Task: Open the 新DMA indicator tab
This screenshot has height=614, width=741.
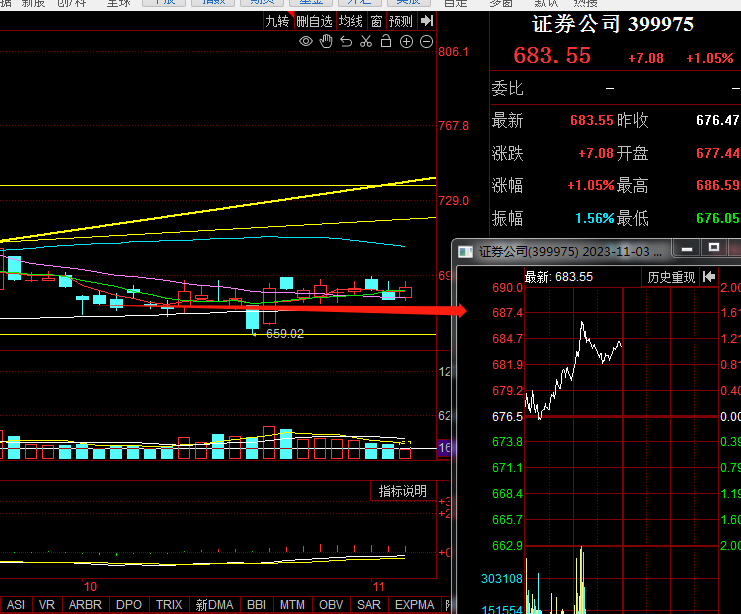Action: pyautogui.click(x=215, y=605)
